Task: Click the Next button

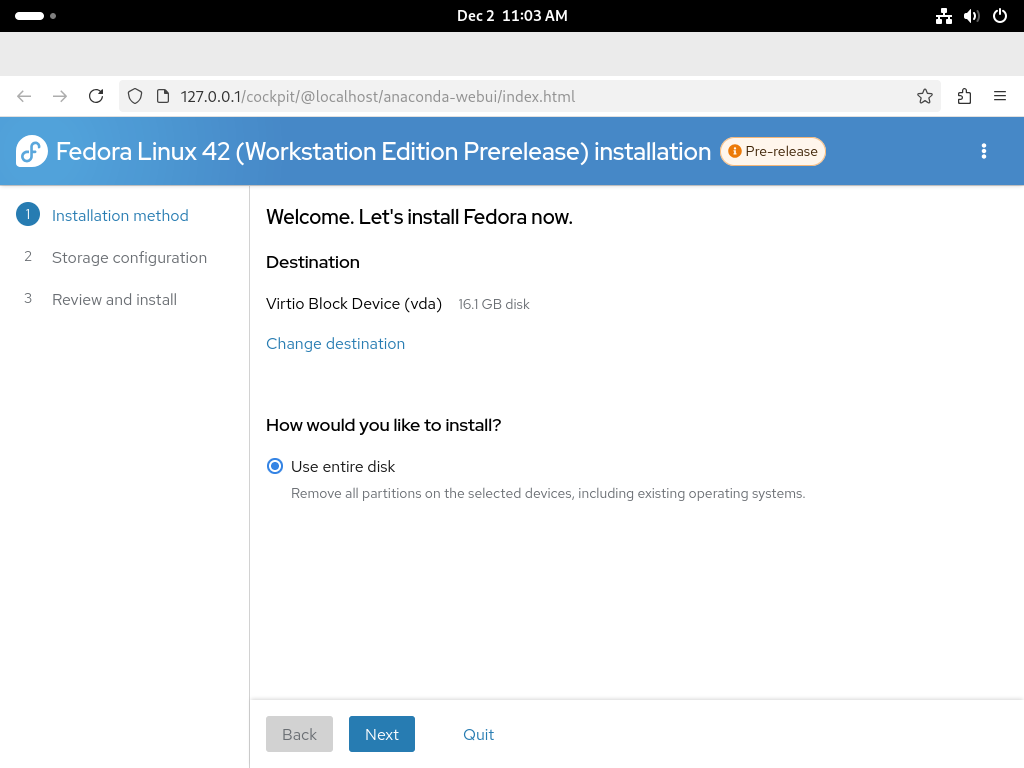Action: click(381, 734)
